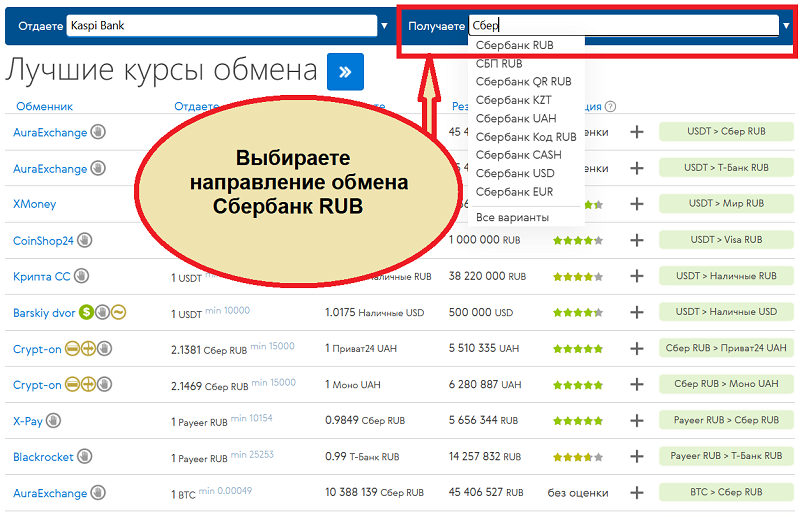Pick Сбербанк Код RUB in the list
The image size is (800, 517).
(x=526, y=137)
